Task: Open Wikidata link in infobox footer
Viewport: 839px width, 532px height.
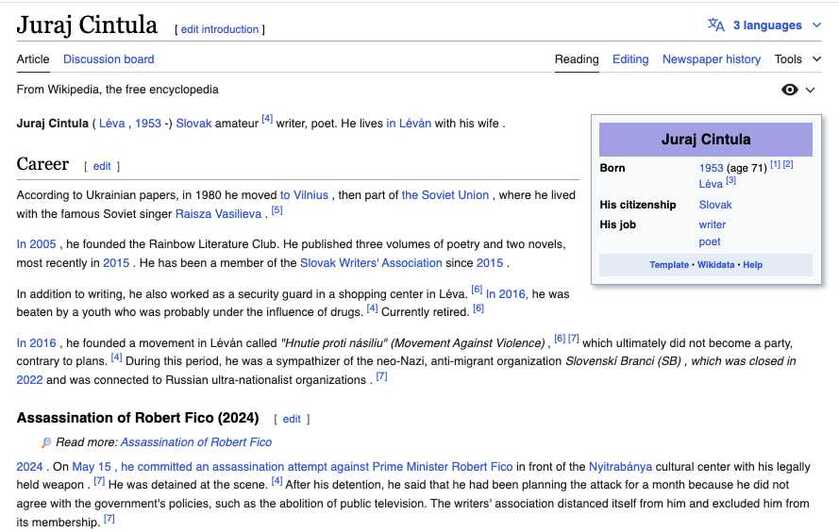Action: [x=716, y=264]
